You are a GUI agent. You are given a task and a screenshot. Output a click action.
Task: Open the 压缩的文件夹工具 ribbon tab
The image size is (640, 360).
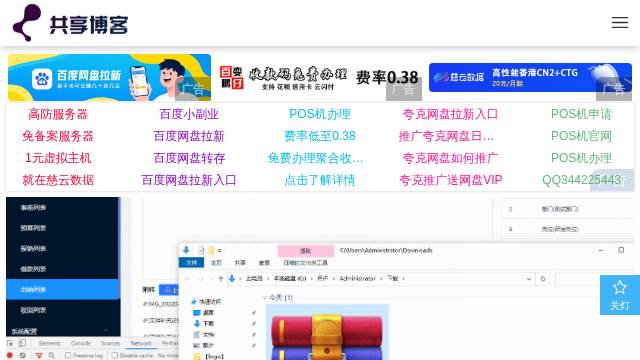(305, 262)
